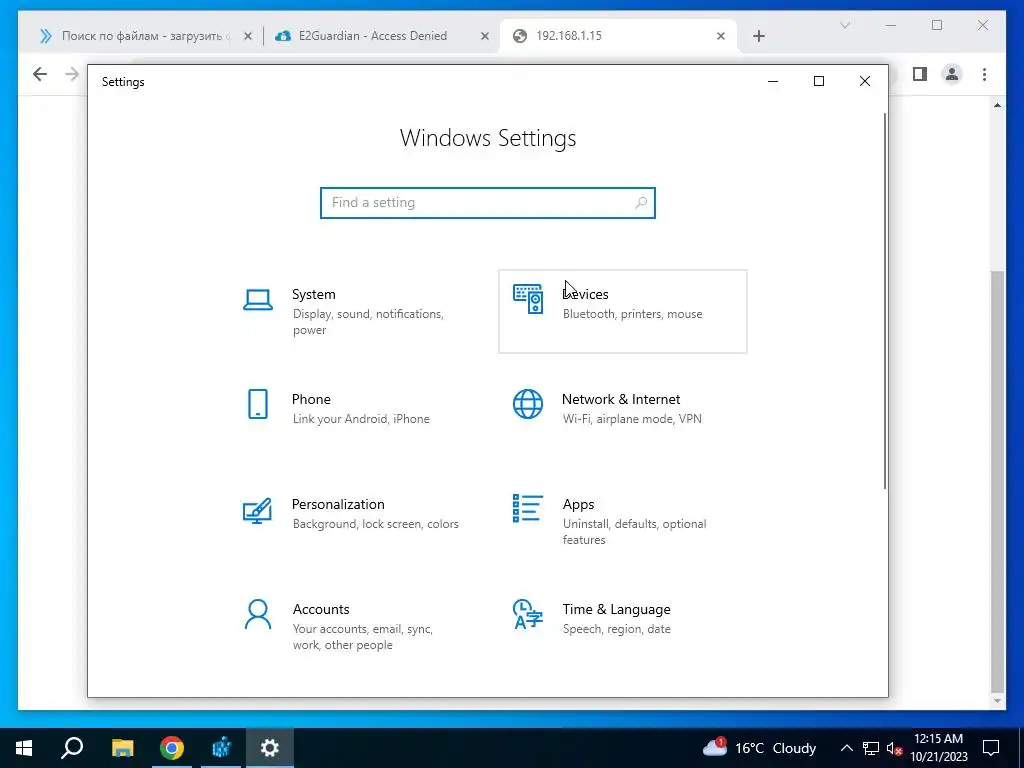Click the Chrome forward arrow
This screenshot has height=768, width=1024.
(72, 74)
